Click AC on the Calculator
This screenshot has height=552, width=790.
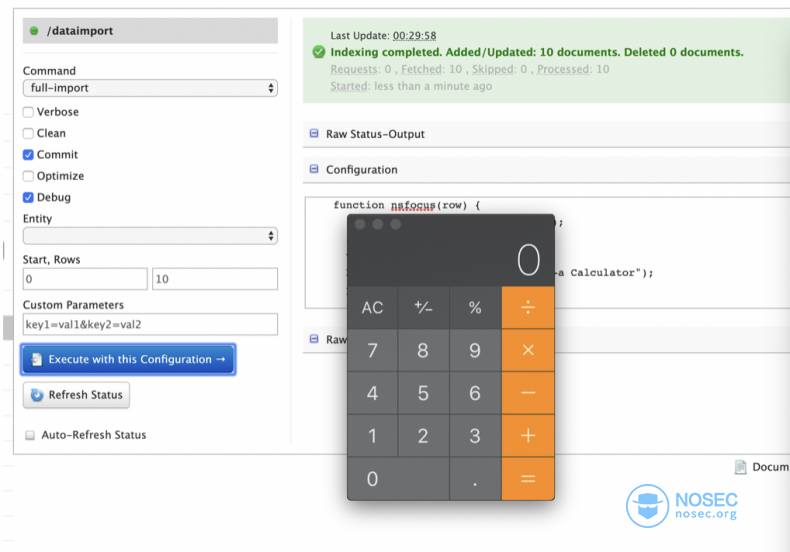372,308
